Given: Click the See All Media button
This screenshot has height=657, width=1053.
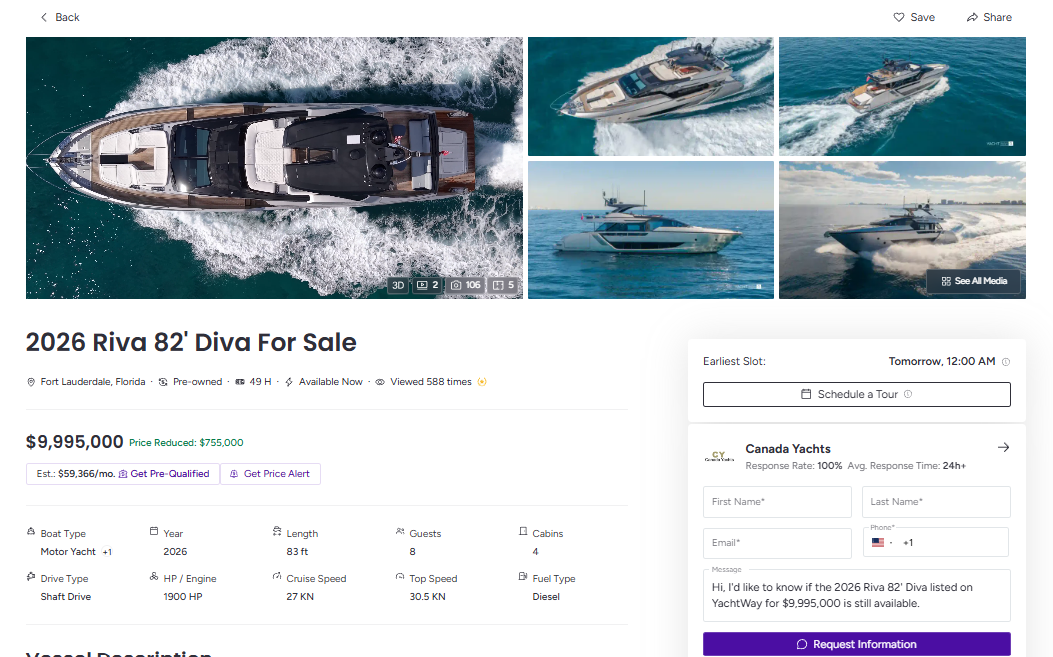Looking at the screenshot, I should [973, 281].
